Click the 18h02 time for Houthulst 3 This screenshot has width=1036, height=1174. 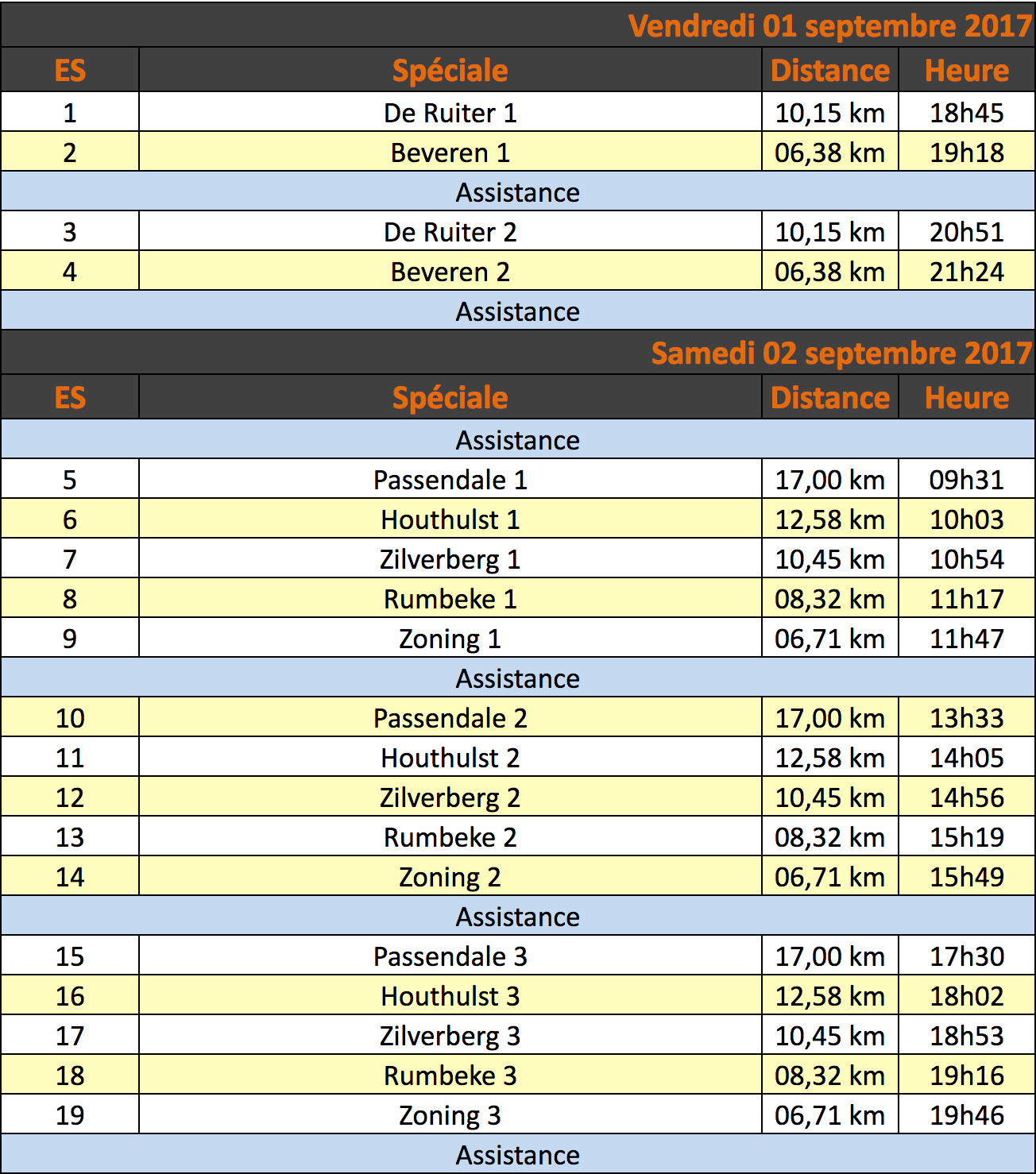(967, 995)
